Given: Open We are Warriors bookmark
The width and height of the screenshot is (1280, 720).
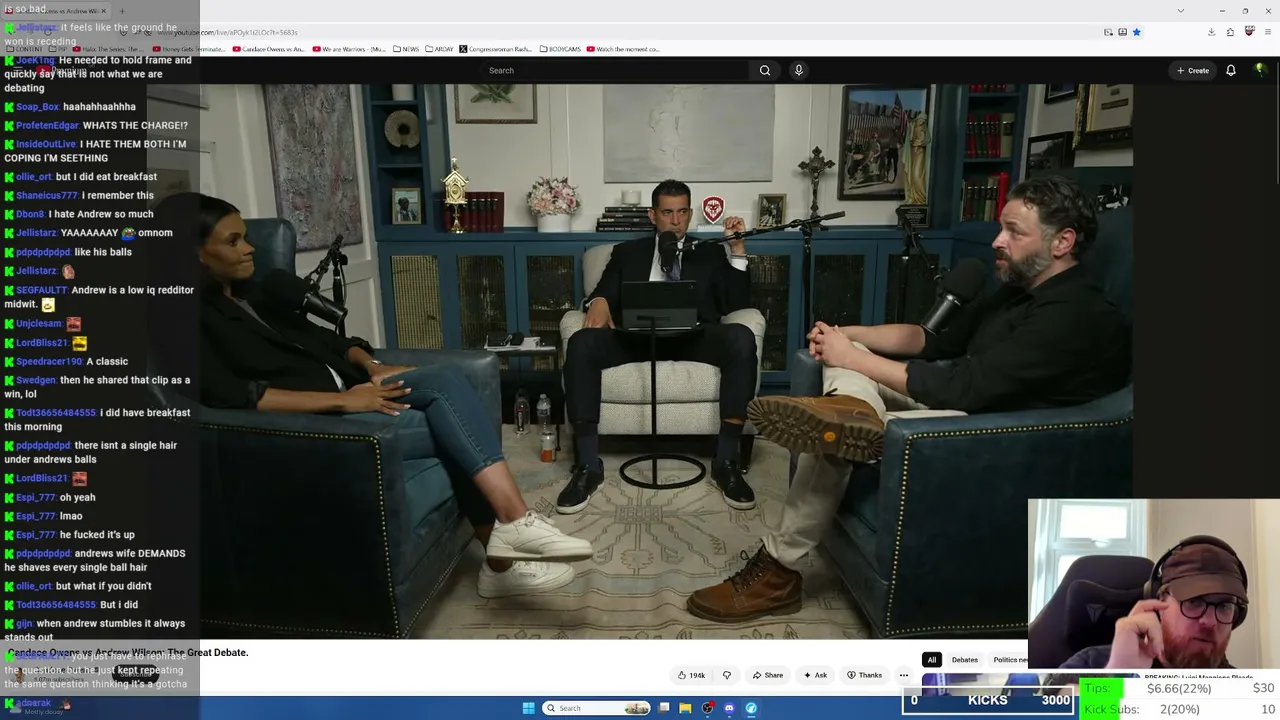Looking at the screenshot, I should tap(349, 49).
